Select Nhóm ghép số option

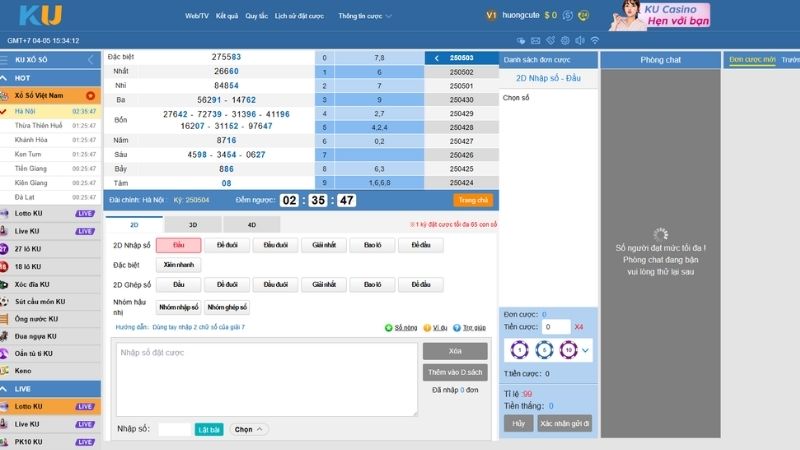pyautogui.click(x=227, y=307)
